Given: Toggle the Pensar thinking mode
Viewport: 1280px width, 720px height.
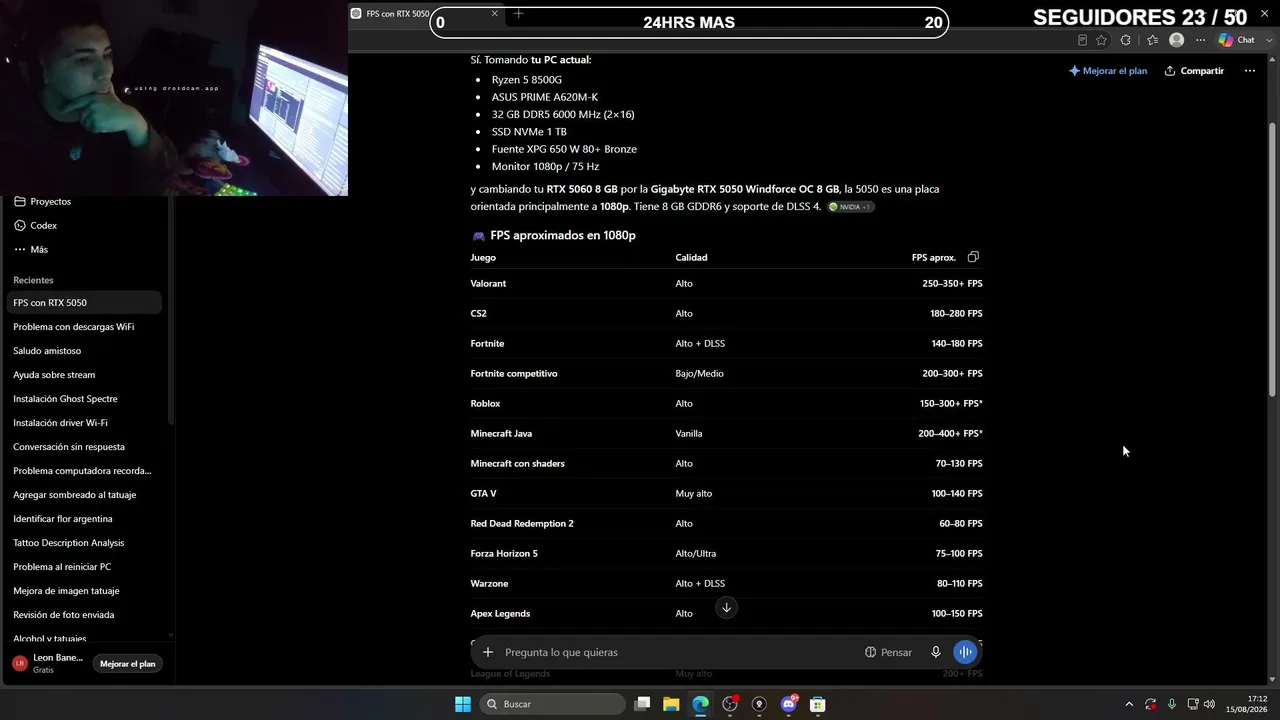Looking at the screenshot, I should click(888, 652).
